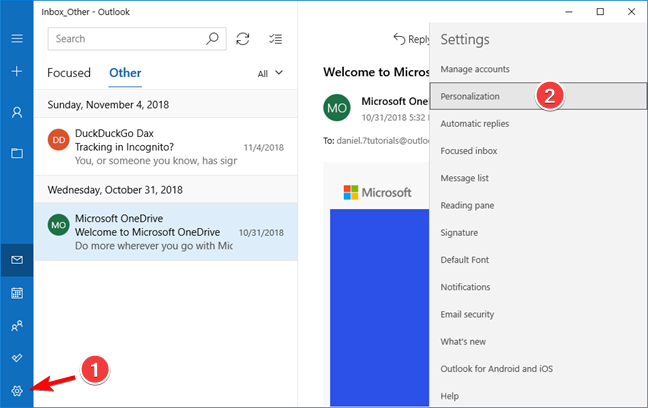Minimize the Outlook window
648x408 pixels.
click(x=569, y=12)
